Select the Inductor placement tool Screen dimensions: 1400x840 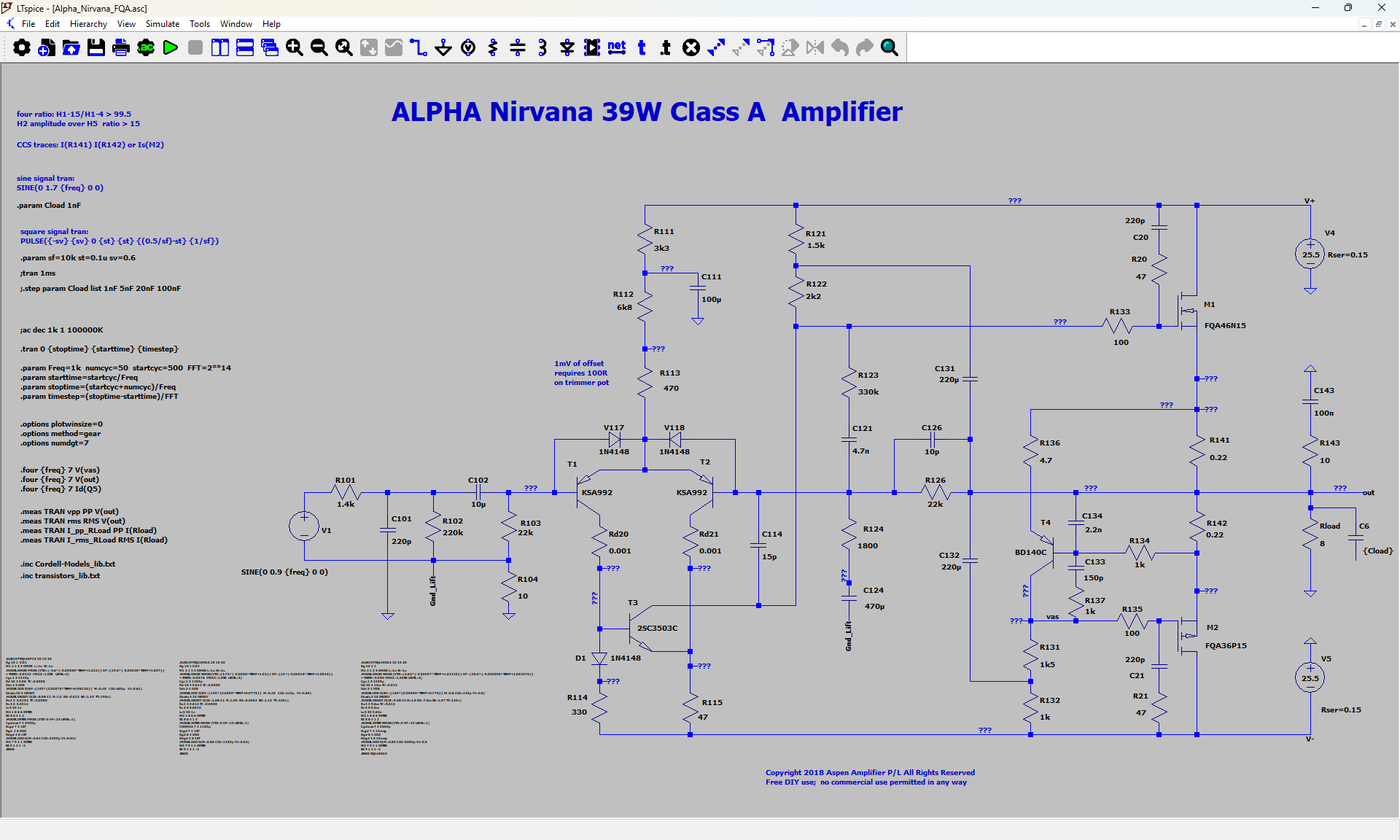point(542,48)
